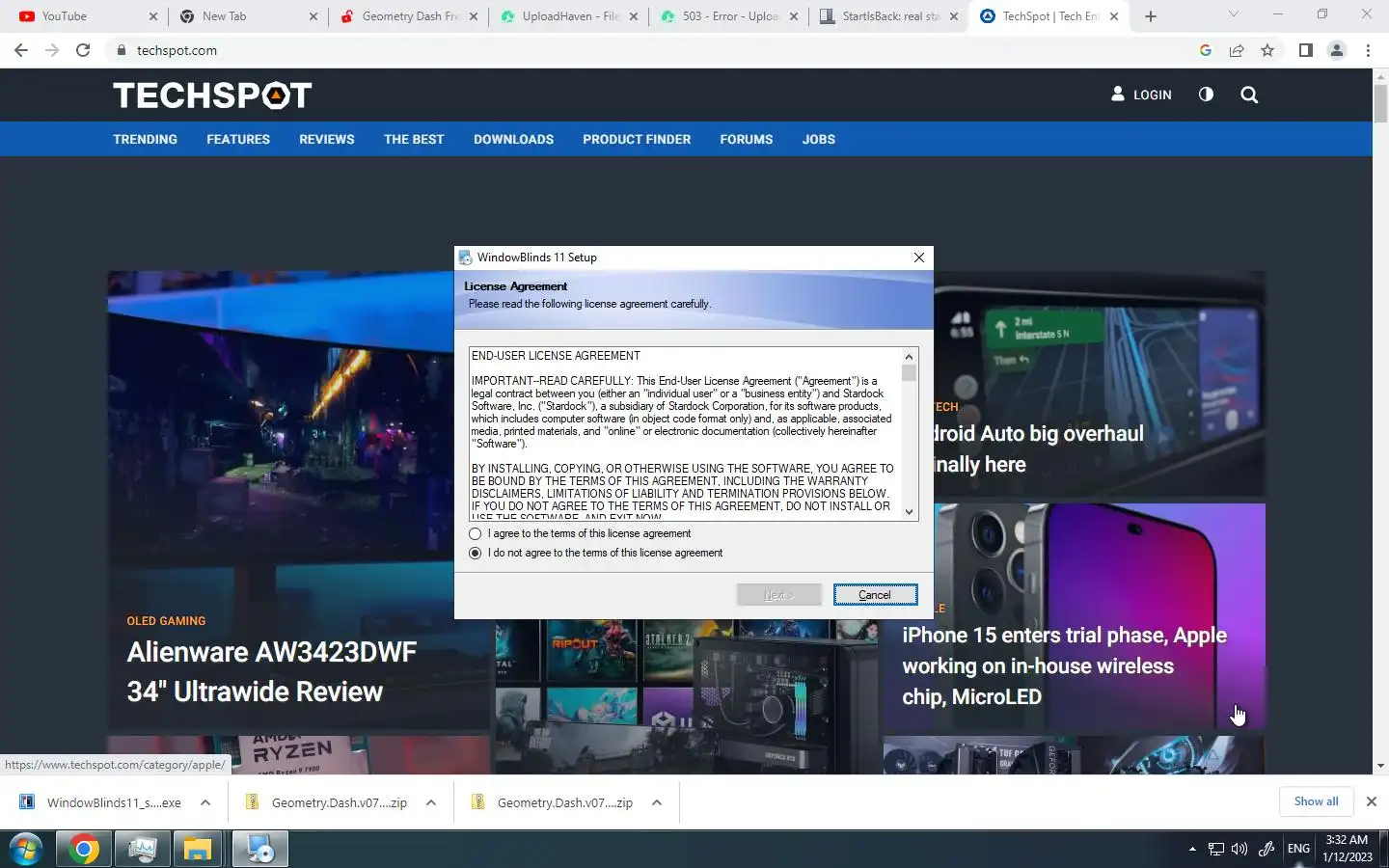The image size is (1389, 868).
Task: Close the downloads bar with X
Action: tap(1371, 801)
